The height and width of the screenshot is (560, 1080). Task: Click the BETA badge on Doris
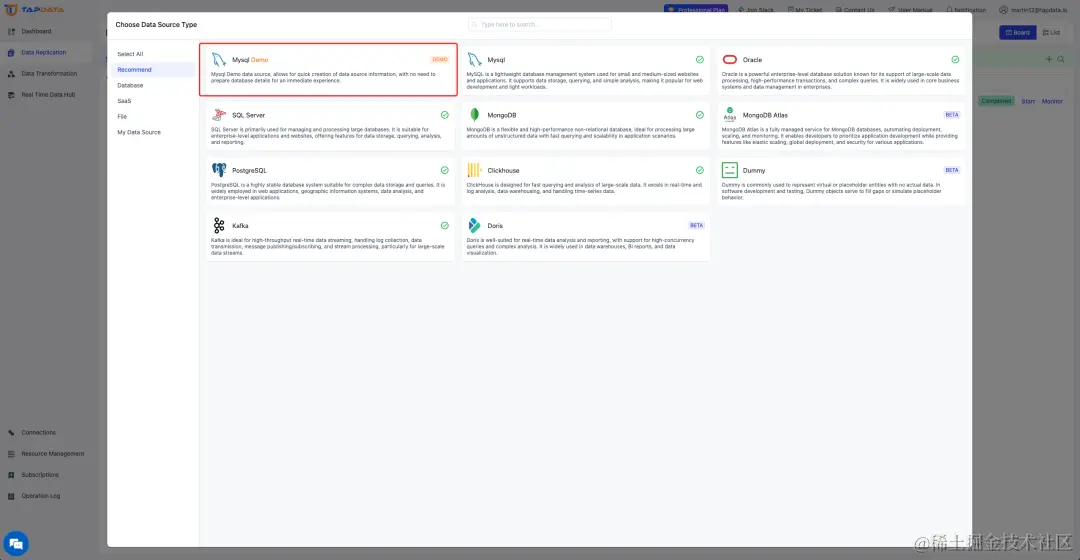tap(696, 225)
